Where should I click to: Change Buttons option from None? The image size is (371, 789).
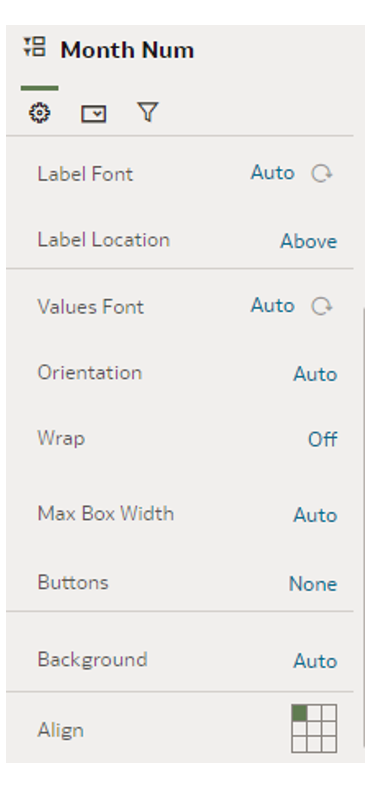coord(313,584)
